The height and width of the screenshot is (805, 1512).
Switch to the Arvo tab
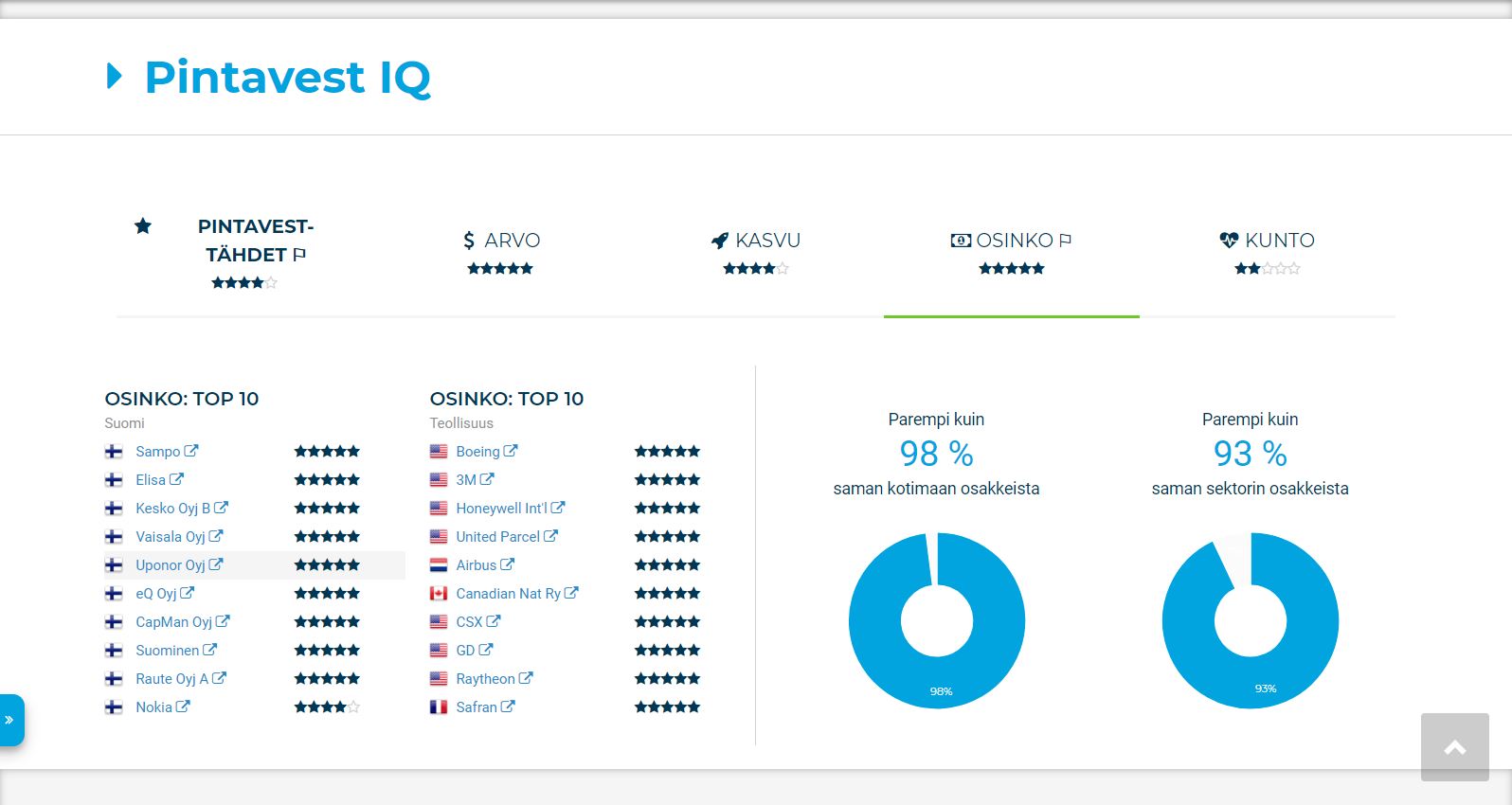tap(500, 254)
